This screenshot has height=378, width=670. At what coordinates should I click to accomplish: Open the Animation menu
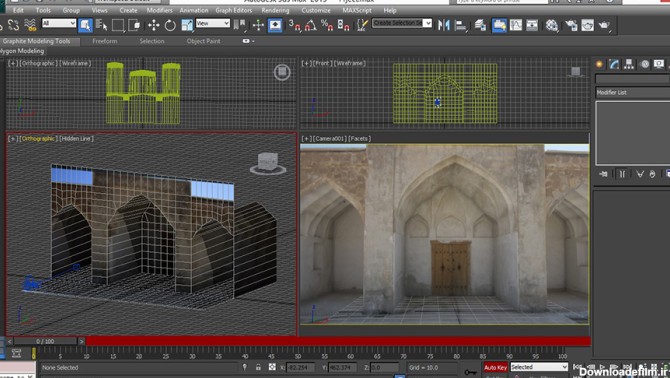coord(194,10)
